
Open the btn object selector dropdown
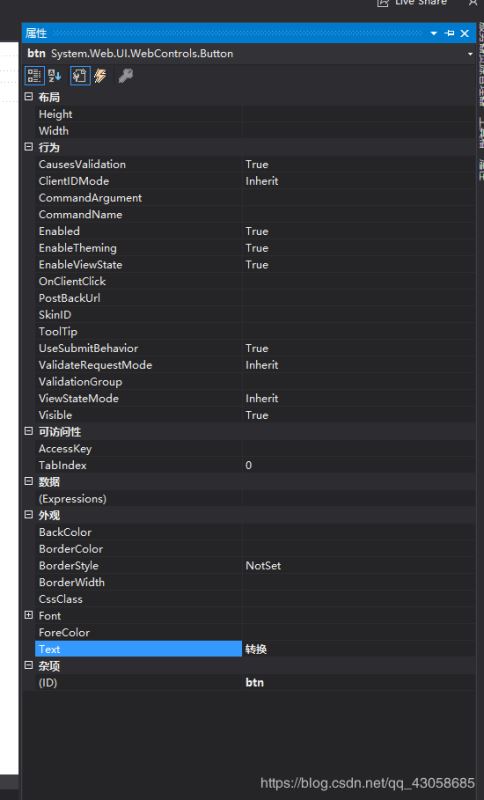pos(470,54)
